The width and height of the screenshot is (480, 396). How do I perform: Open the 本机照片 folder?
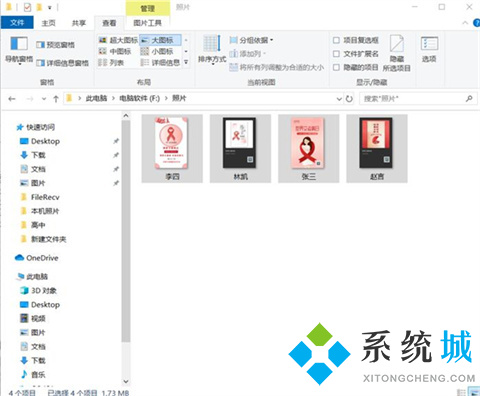point(39,211)
